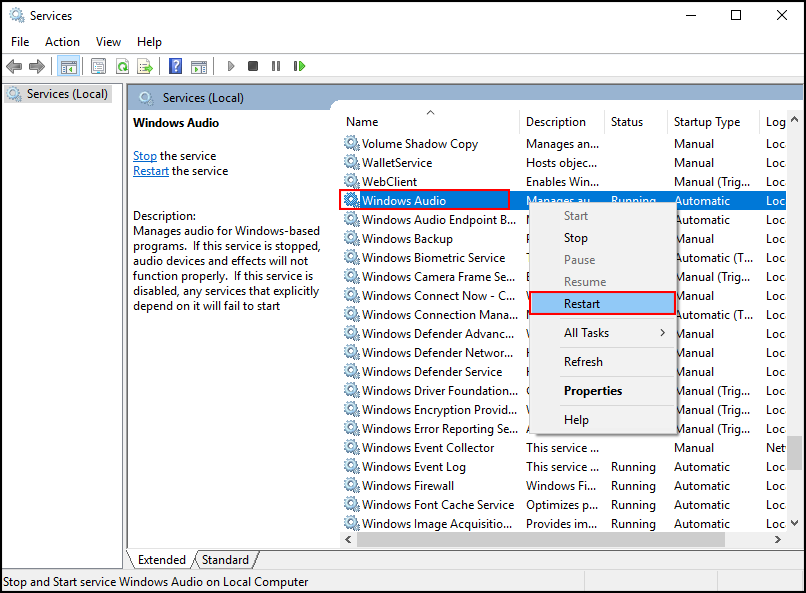This screenshot has width=806, height=593.
Task: Select the Windows Camera Frame Server row
Action: pos(563,276)
